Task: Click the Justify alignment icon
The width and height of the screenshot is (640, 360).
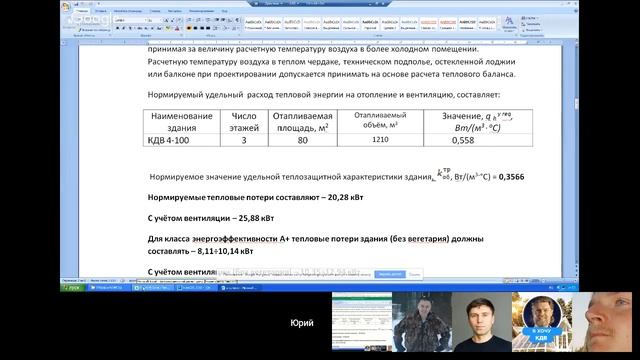Action: click(208, 28)
